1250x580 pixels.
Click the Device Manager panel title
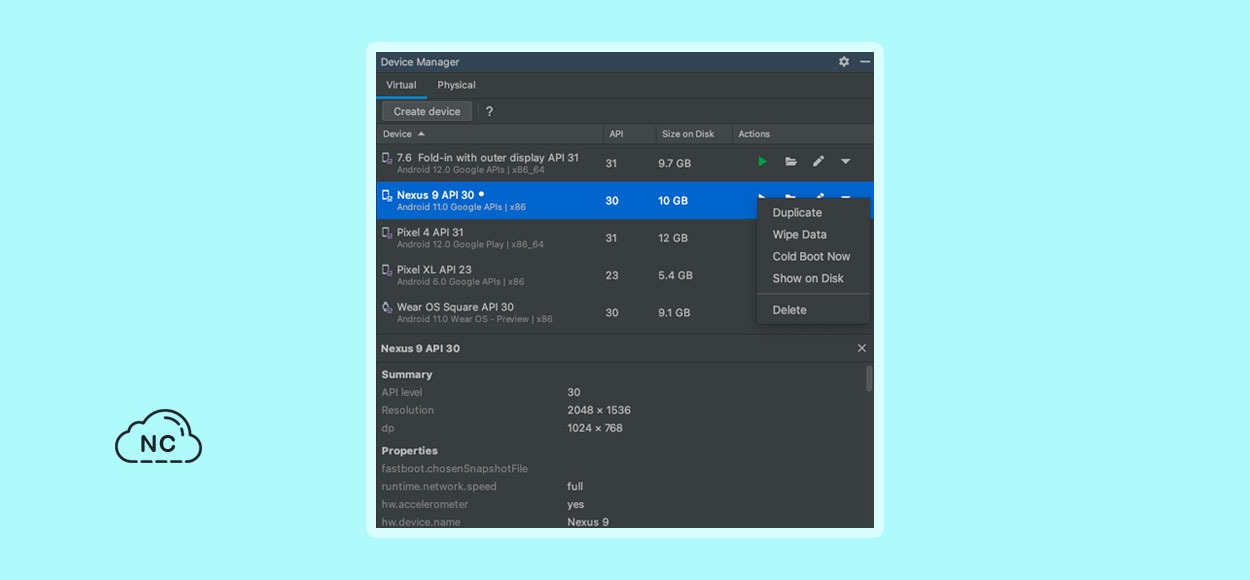[x=420, y=62]
